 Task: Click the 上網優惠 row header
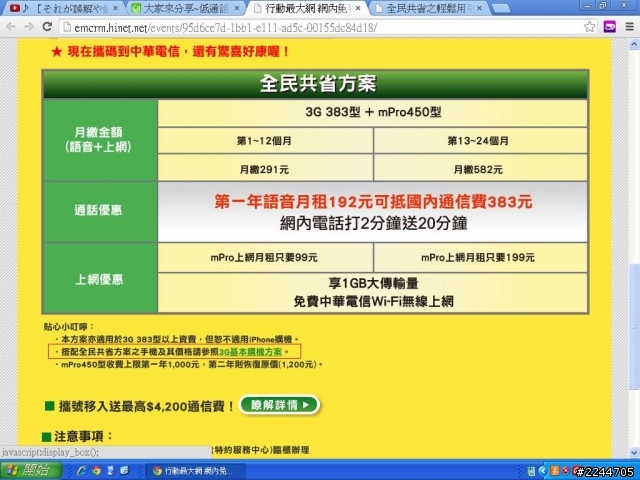pos(99,280)
